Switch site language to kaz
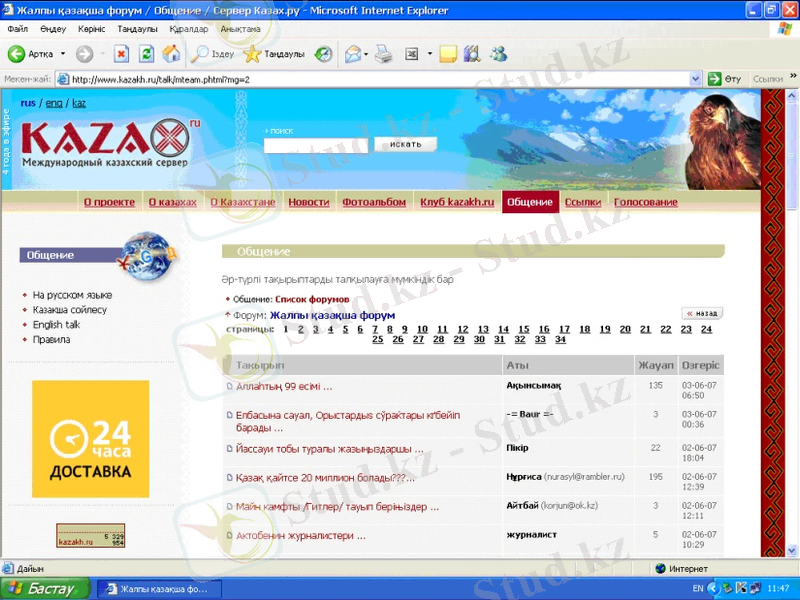The height and width of the screenshot is (600, 800). [x=79, y=103]
